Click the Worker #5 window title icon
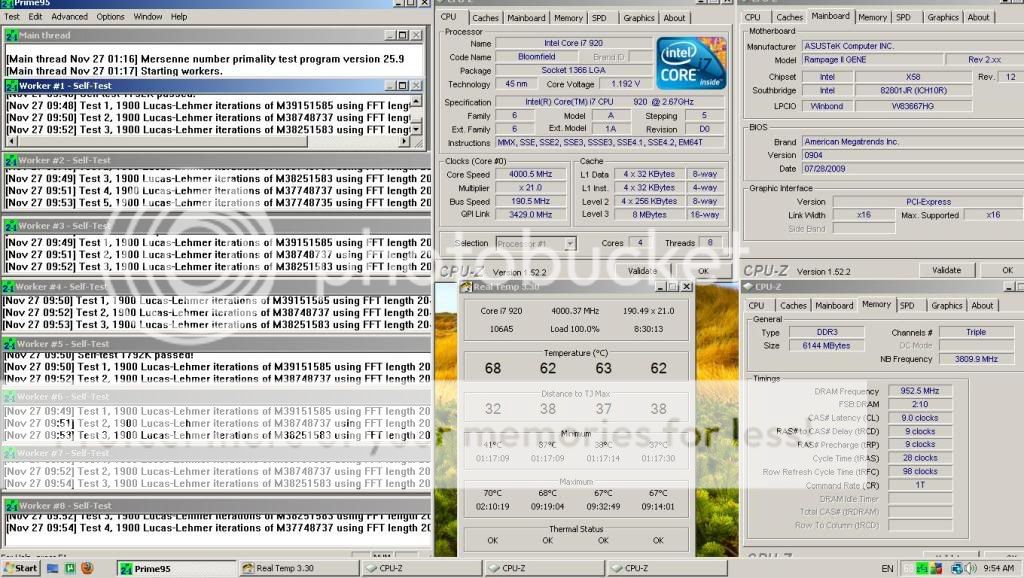 tap(9, 344)
